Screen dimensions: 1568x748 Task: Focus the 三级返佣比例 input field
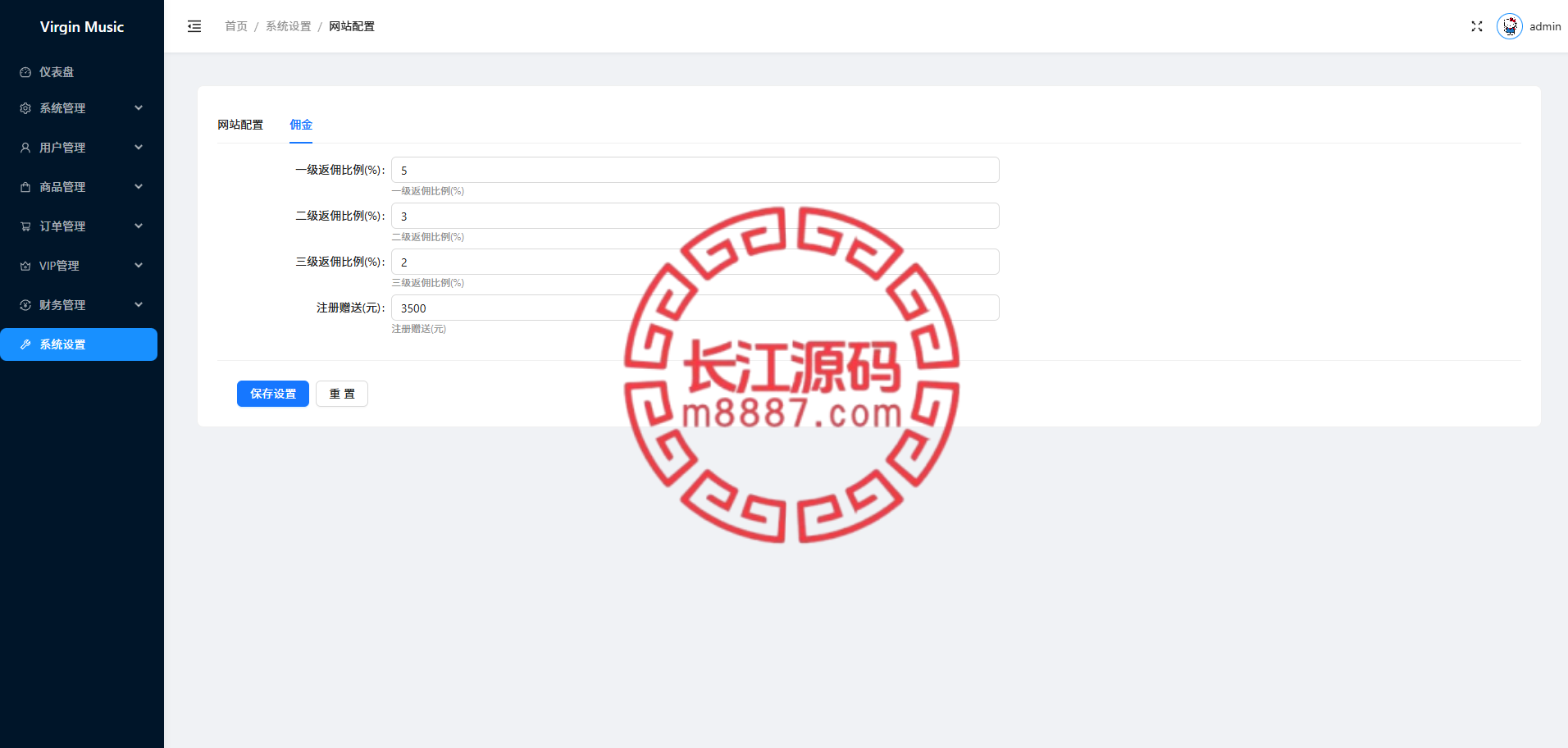pyautogui.click(x=695, y=262)
